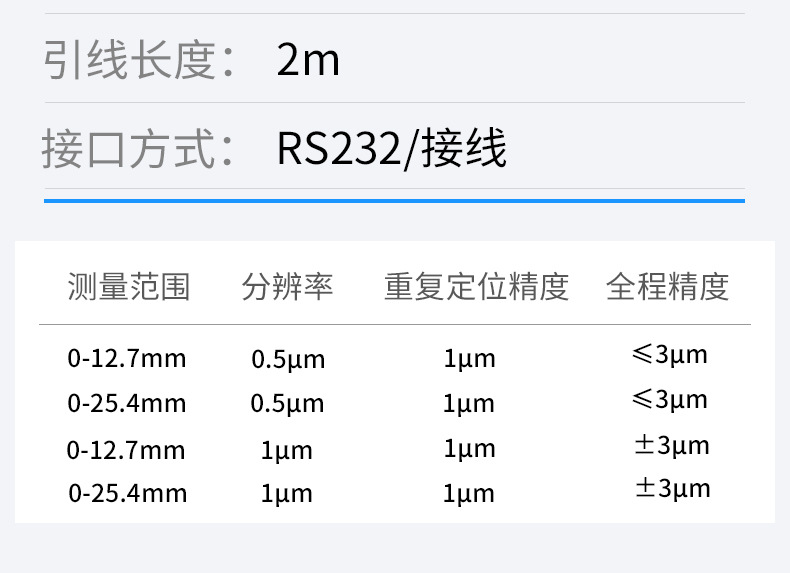Click 0.5μm resolution in the second row
Screen dimensions: 790x573
(x=288, y=403)
